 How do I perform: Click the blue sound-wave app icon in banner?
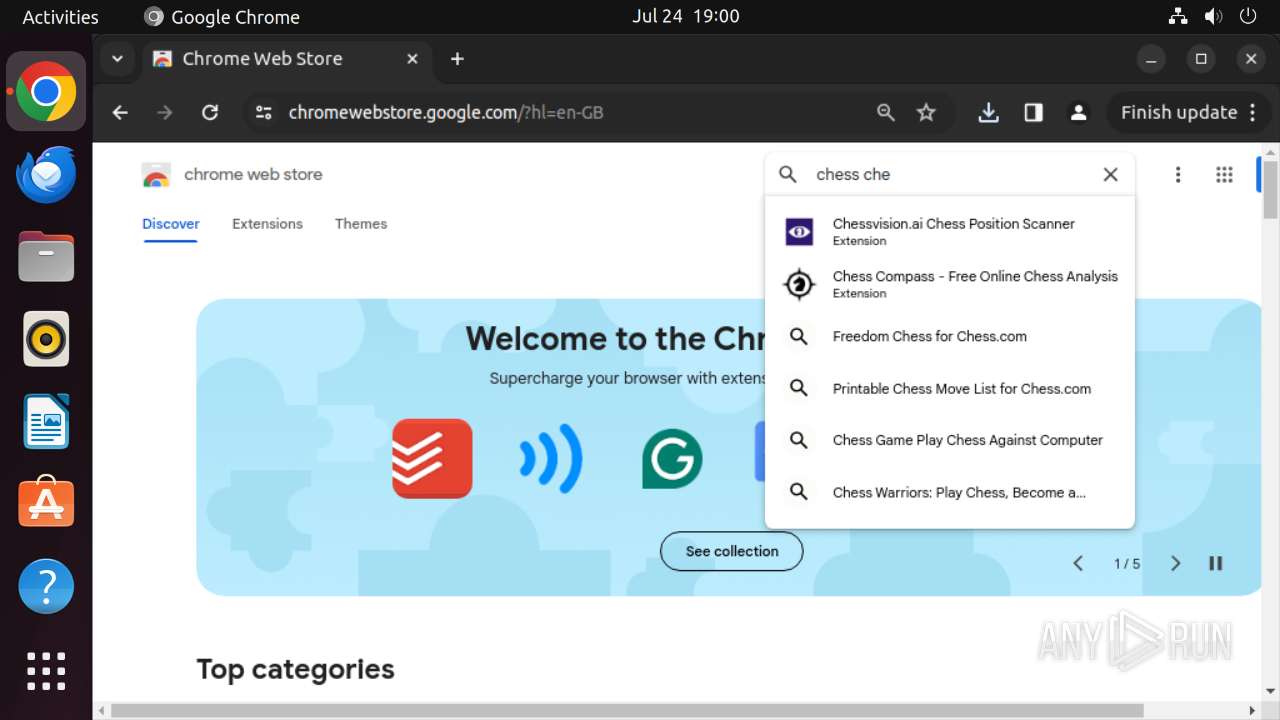[x=551, y=458]
